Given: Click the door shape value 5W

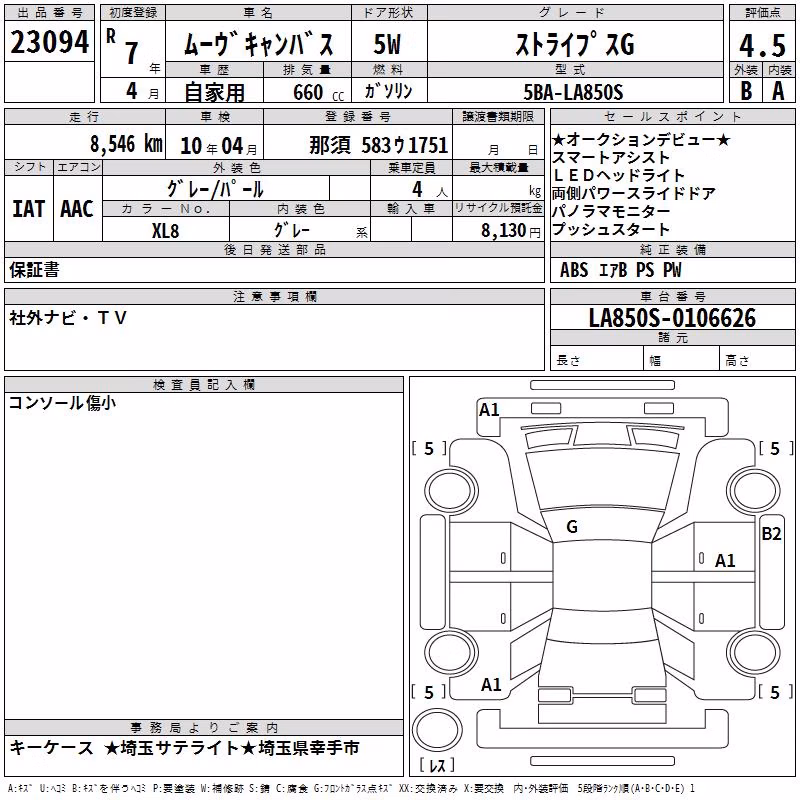Looking at the screenshot, I should (x=387, y=44).
